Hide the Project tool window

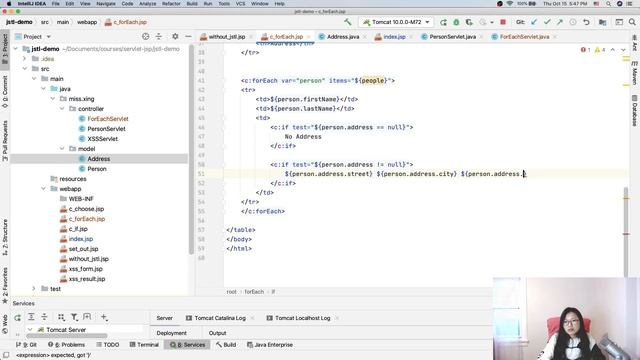tap(188, 37)
